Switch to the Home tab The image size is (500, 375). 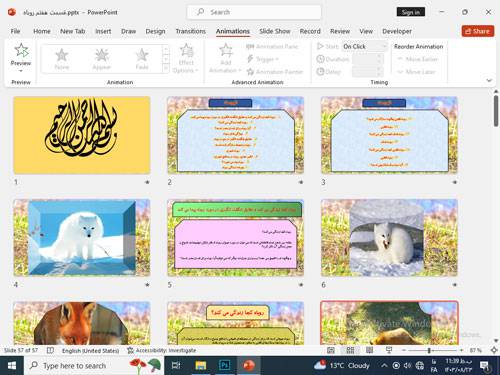[x=42, y=31]
